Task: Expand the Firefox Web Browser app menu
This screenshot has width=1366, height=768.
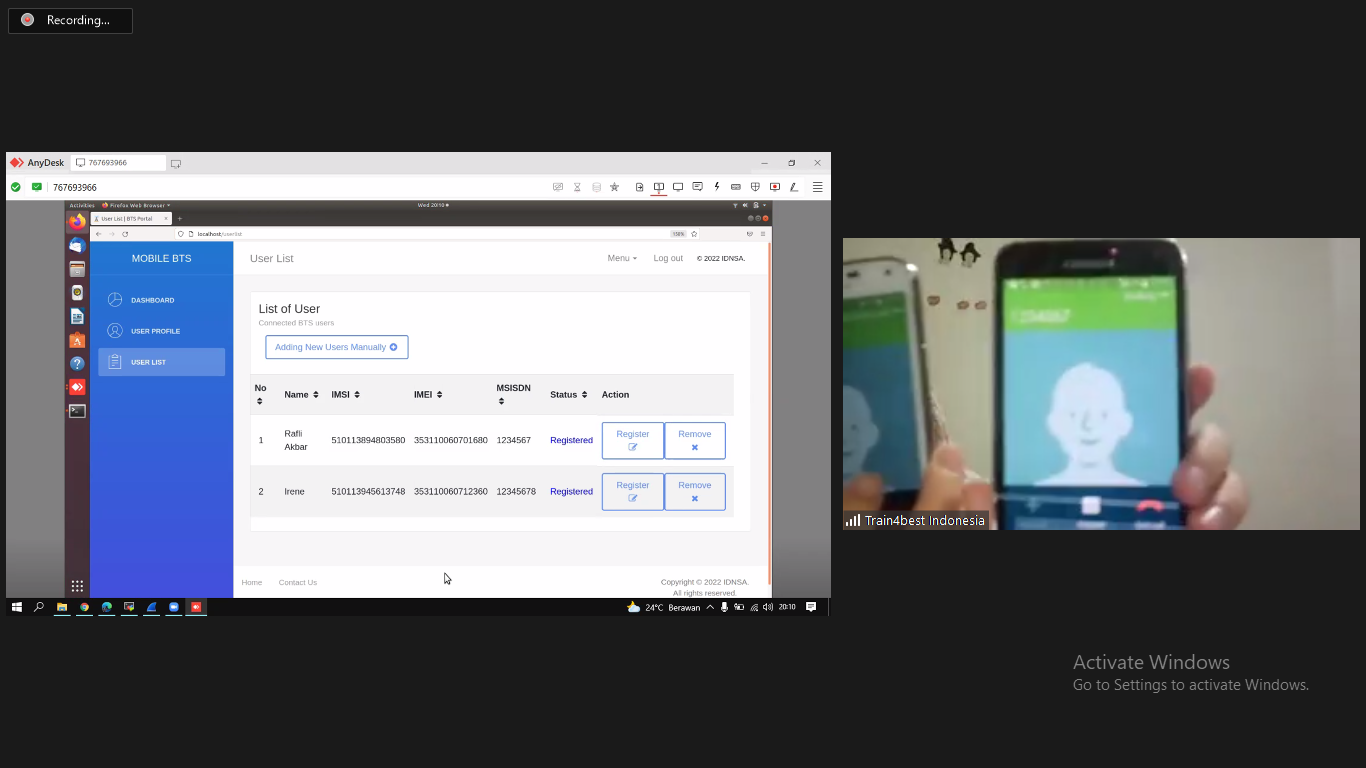Action: 136,205
